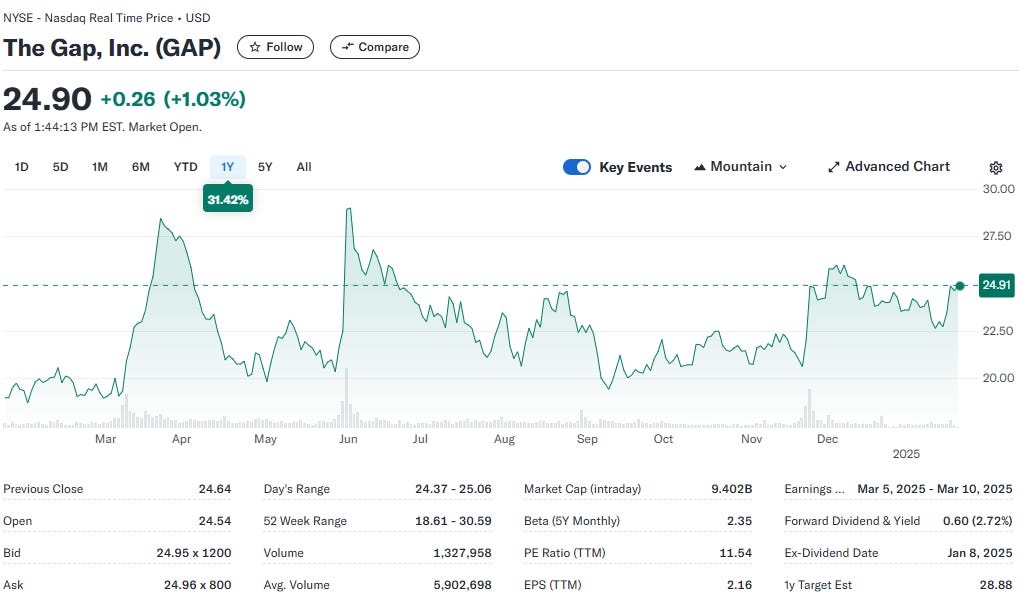
Task: Click the Day's Range 24.37 - 25.06
Action: click(x=453, y=489)
